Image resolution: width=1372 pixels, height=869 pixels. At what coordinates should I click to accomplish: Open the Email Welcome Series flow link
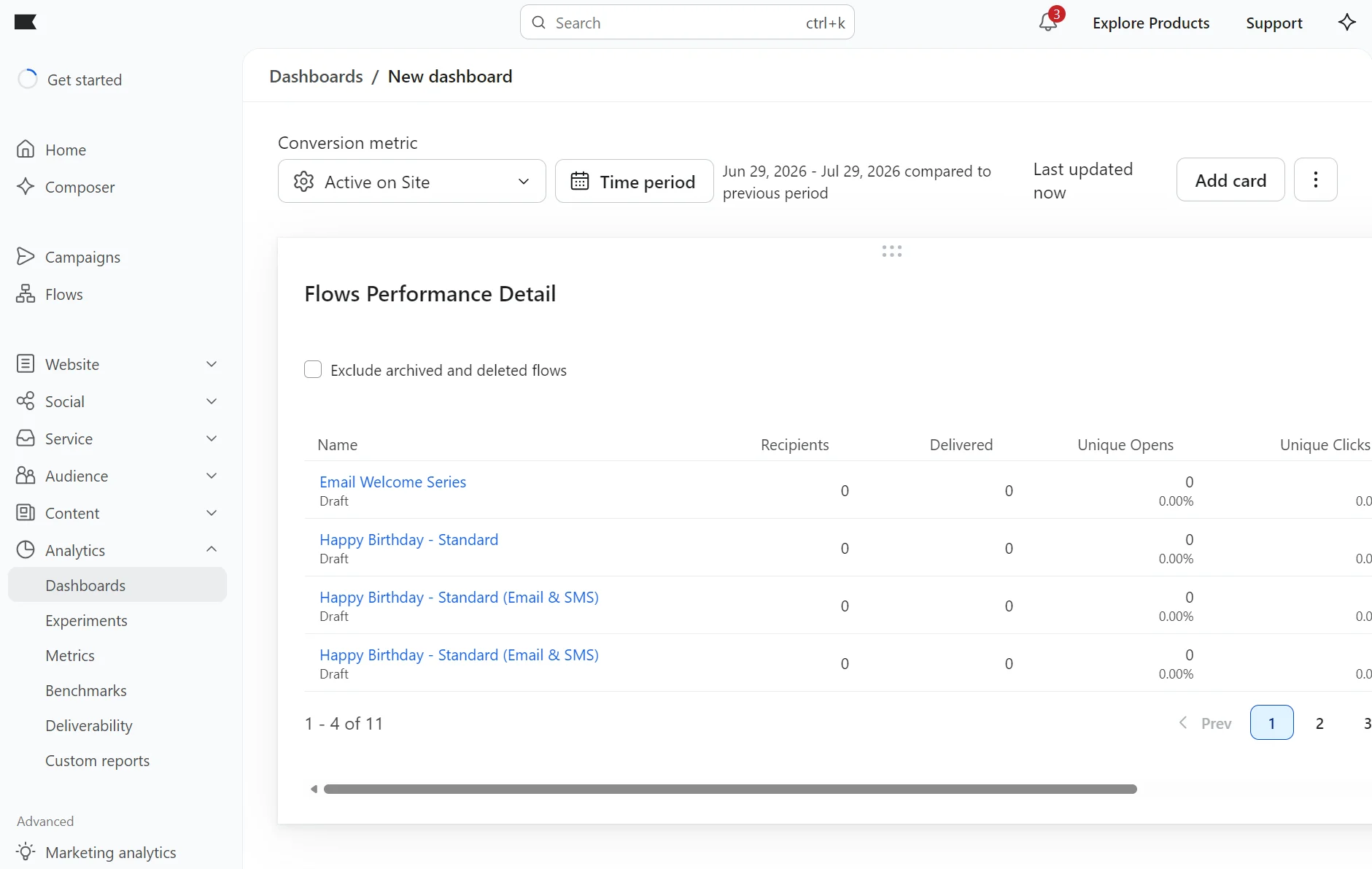[392, 482]
